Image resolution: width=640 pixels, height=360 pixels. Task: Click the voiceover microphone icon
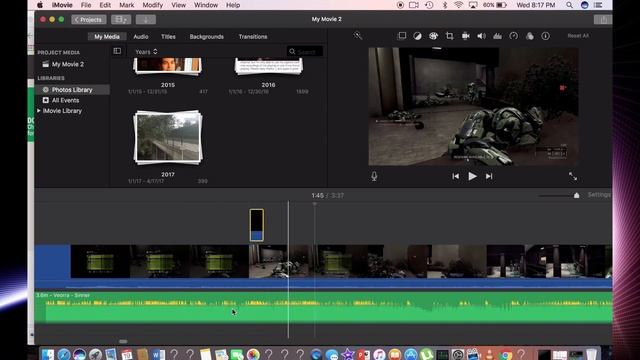pos(374,176)
